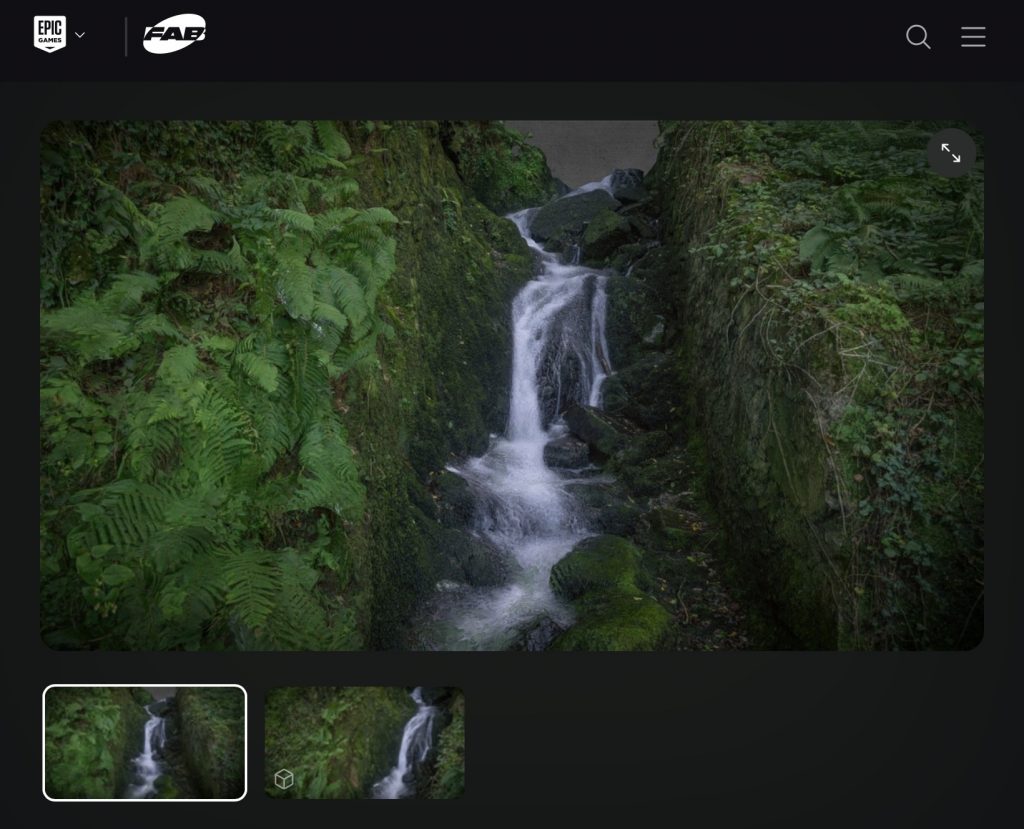This screenshot has height=829, width=1024.
Task: Go to Fab home via the Fab logo
Action: click(x=174, y=35)
